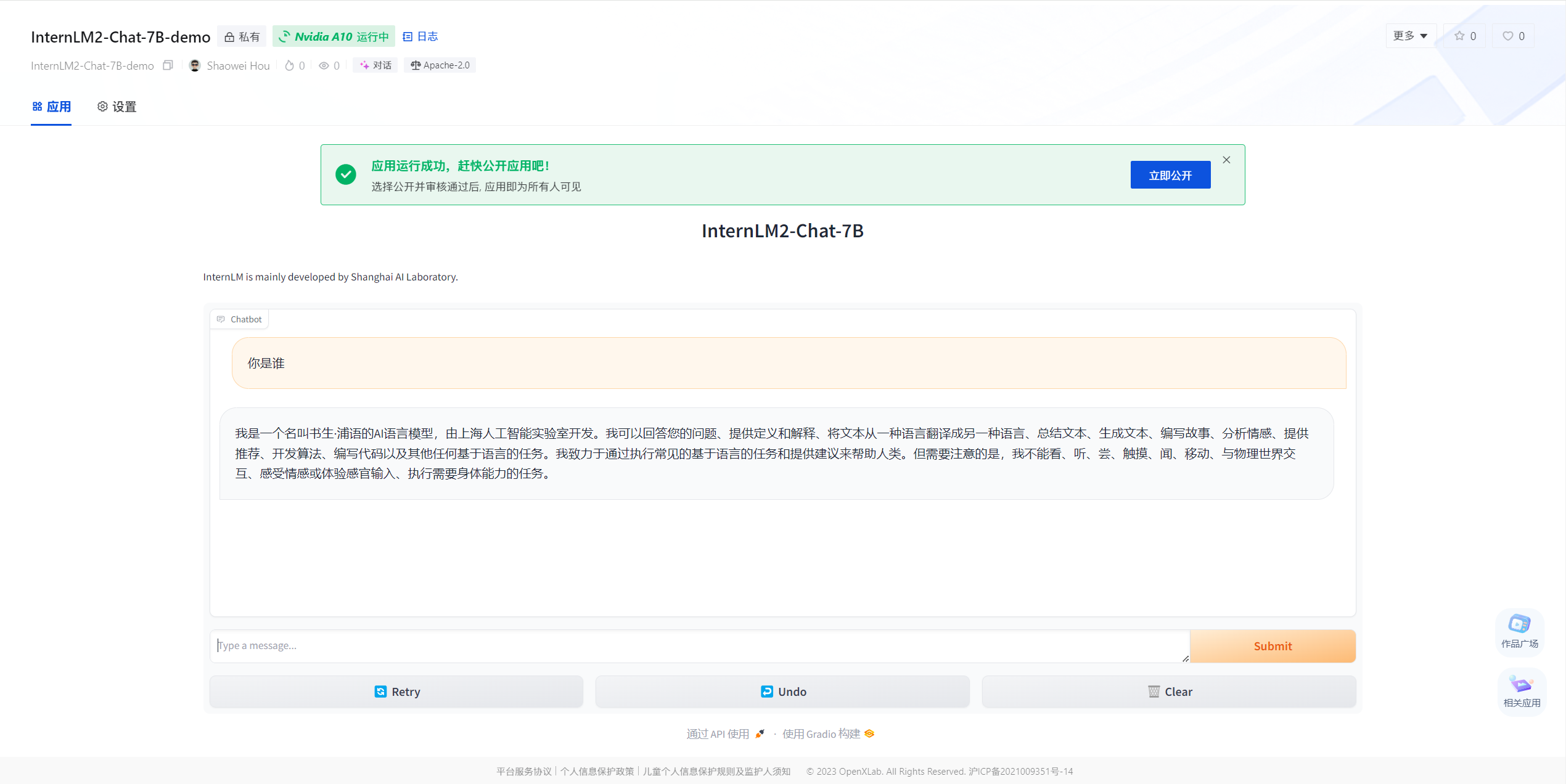This screenshot has height=784, width=1566.
Task: Click the flame popularity icon
Action: click(x=289, y=65)
